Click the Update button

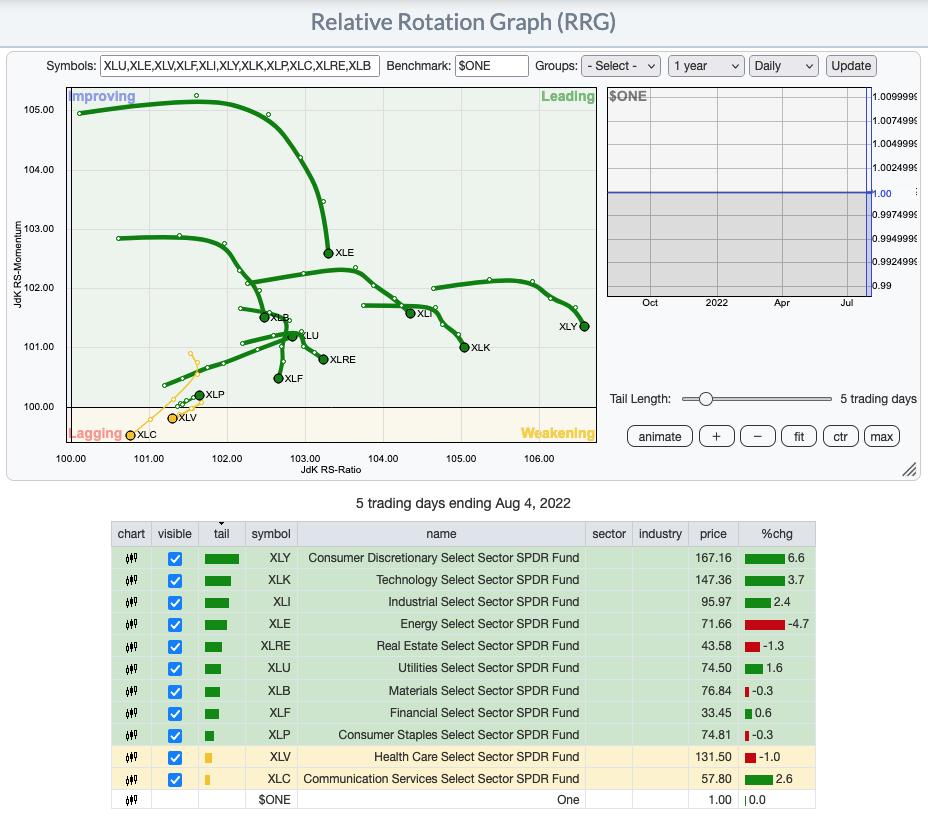point(851,66)
